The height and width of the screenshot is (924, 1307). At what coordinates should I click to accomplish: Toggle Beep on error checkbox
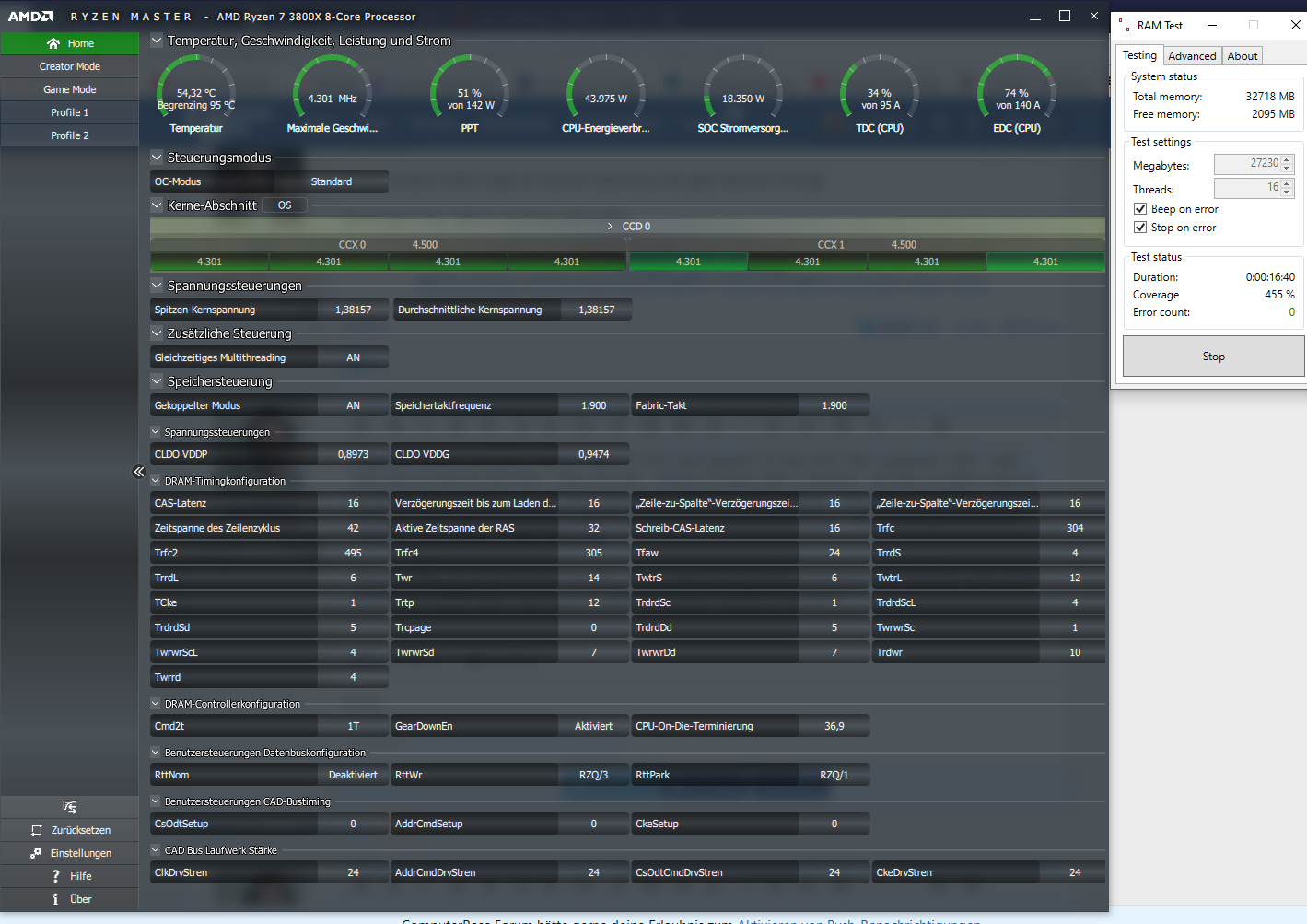point(1140,209)
